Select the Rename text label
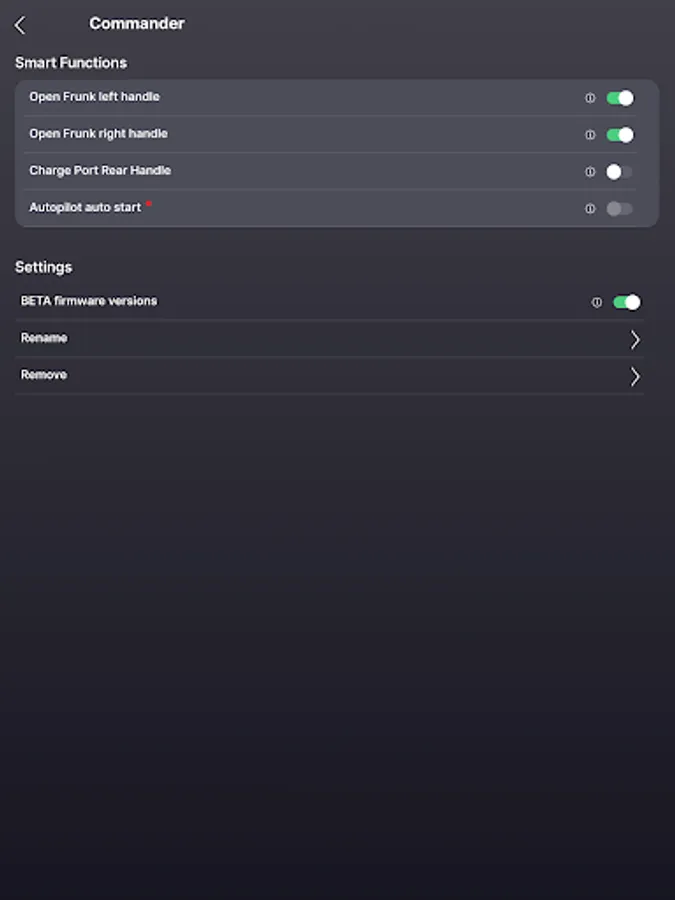Viewport: 675px width, 900px height. [44, 338]
